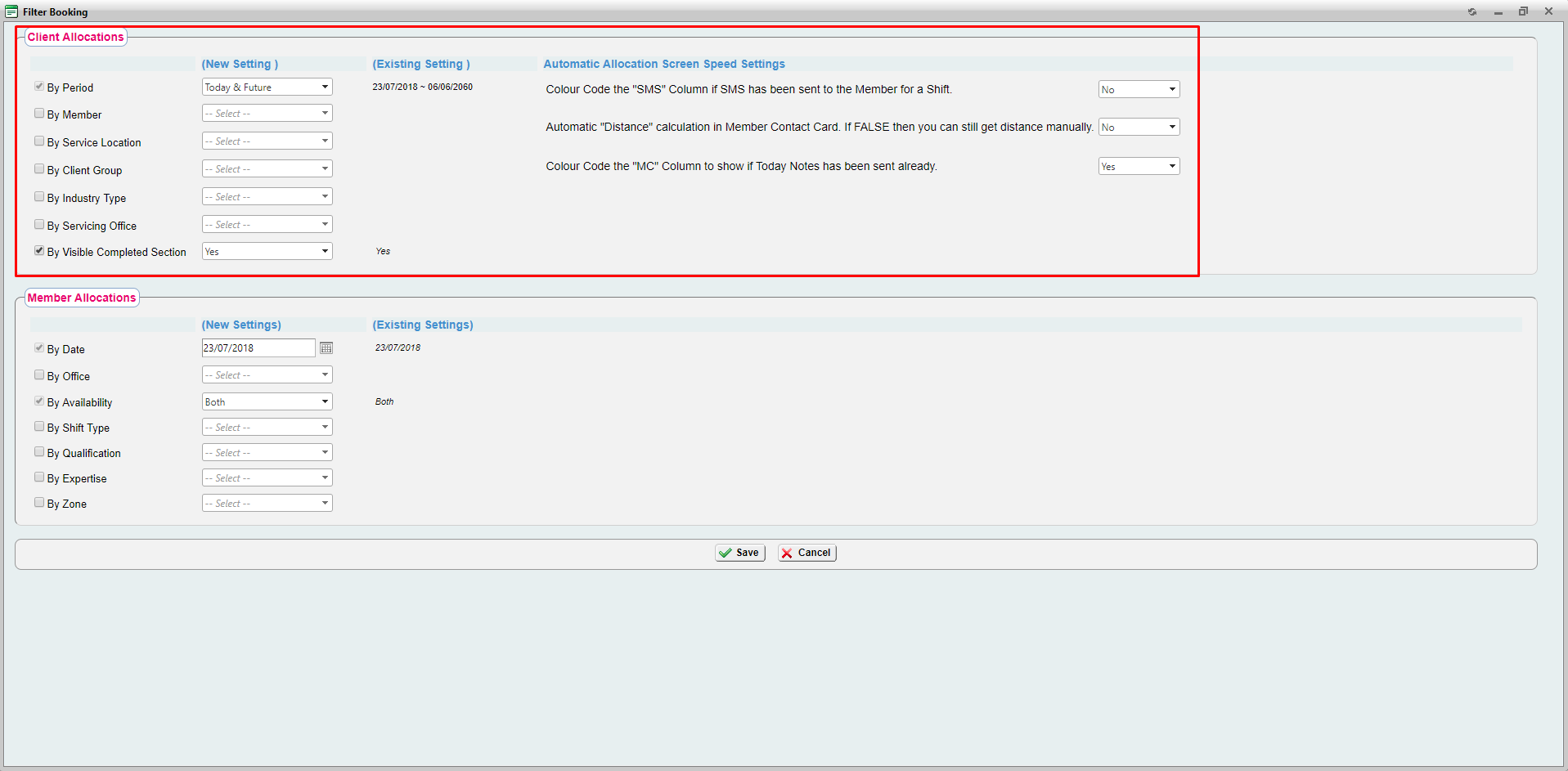Toggle the By Period checkbox
The width and height of the screenshot is (1568, 771).
(x=39, y=86)
